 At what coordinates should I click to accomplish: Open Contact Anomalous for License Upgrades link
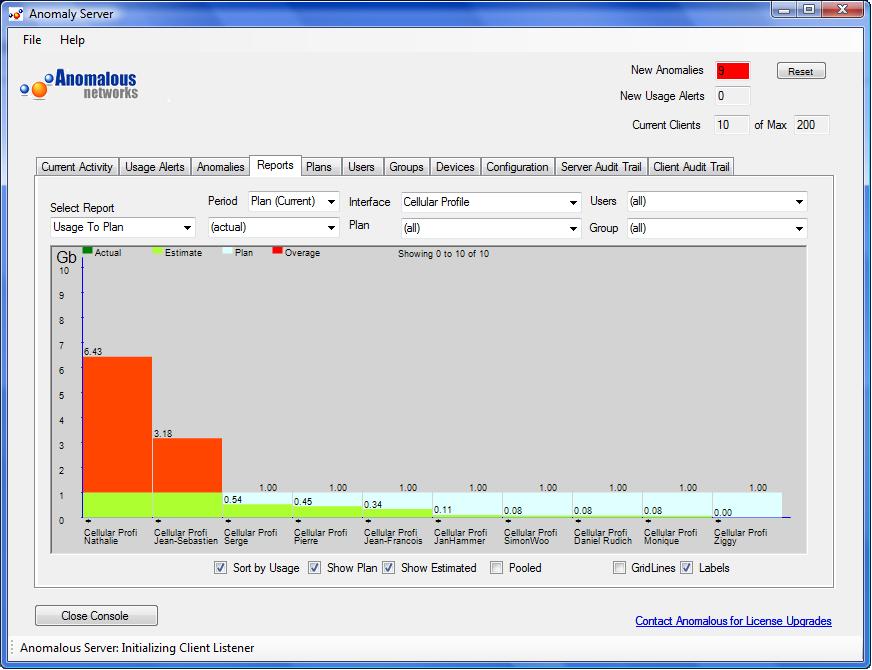coord(733,621)
